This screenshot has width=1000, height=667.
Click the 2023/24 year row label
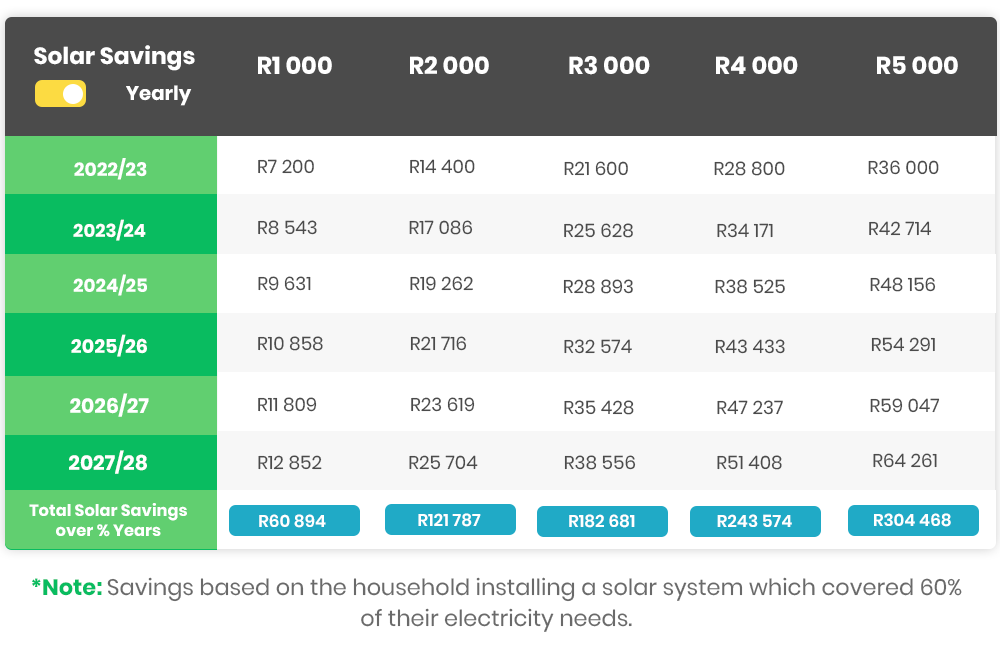click(x=110, y=230)
